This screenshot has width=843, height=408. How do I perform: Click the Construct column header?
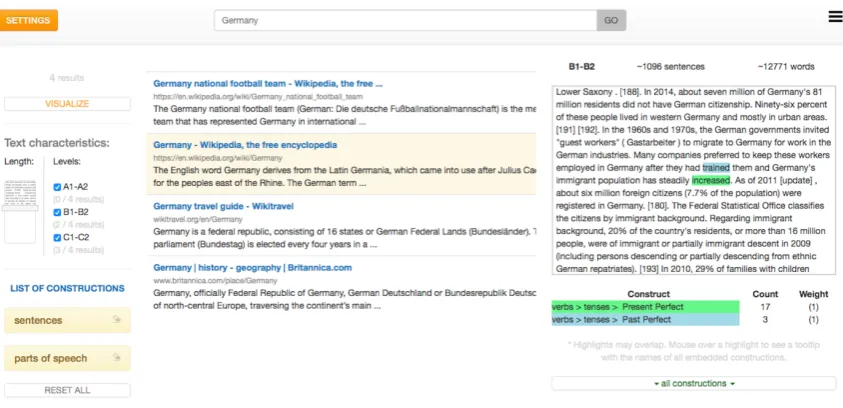tap(648, 294)
